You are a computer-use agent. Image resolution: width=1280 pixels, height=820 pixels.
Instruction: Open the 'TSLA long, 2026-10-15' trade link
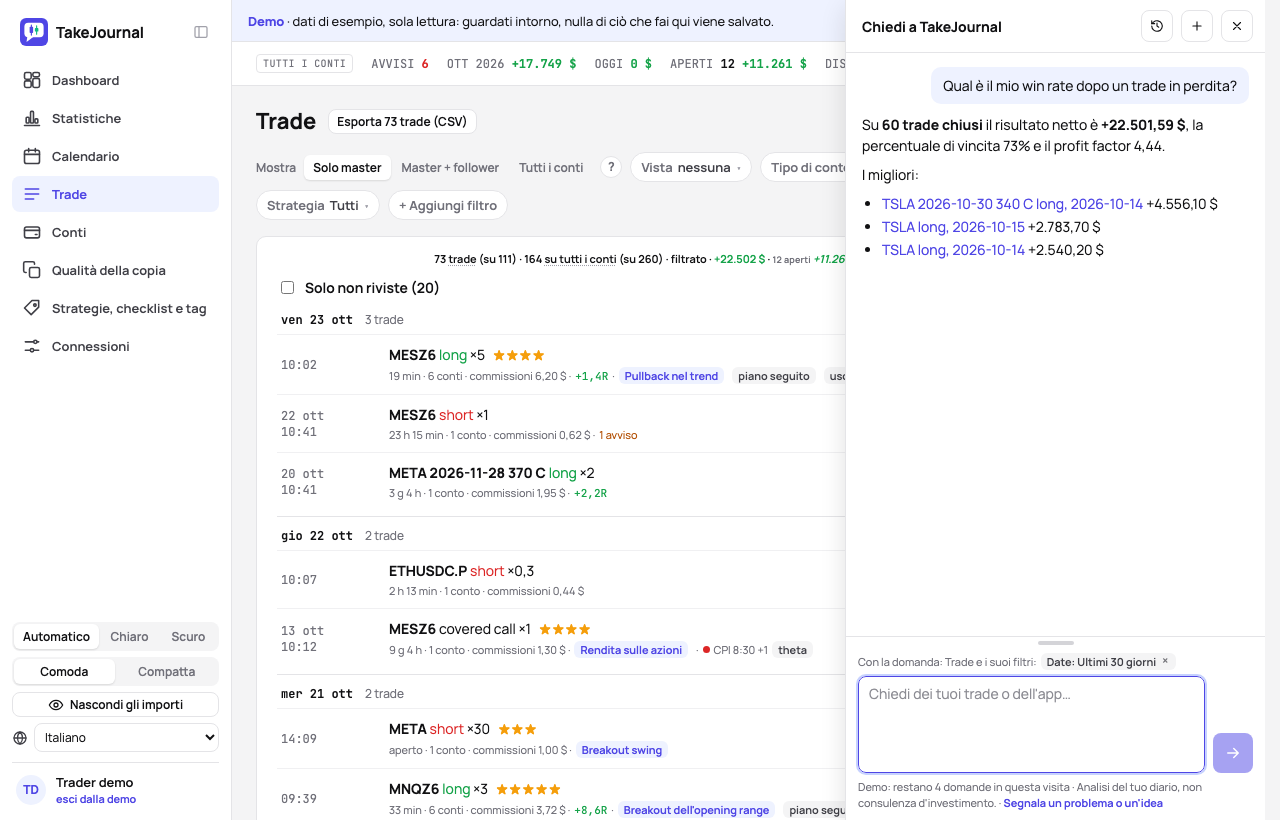coord(953,227)
